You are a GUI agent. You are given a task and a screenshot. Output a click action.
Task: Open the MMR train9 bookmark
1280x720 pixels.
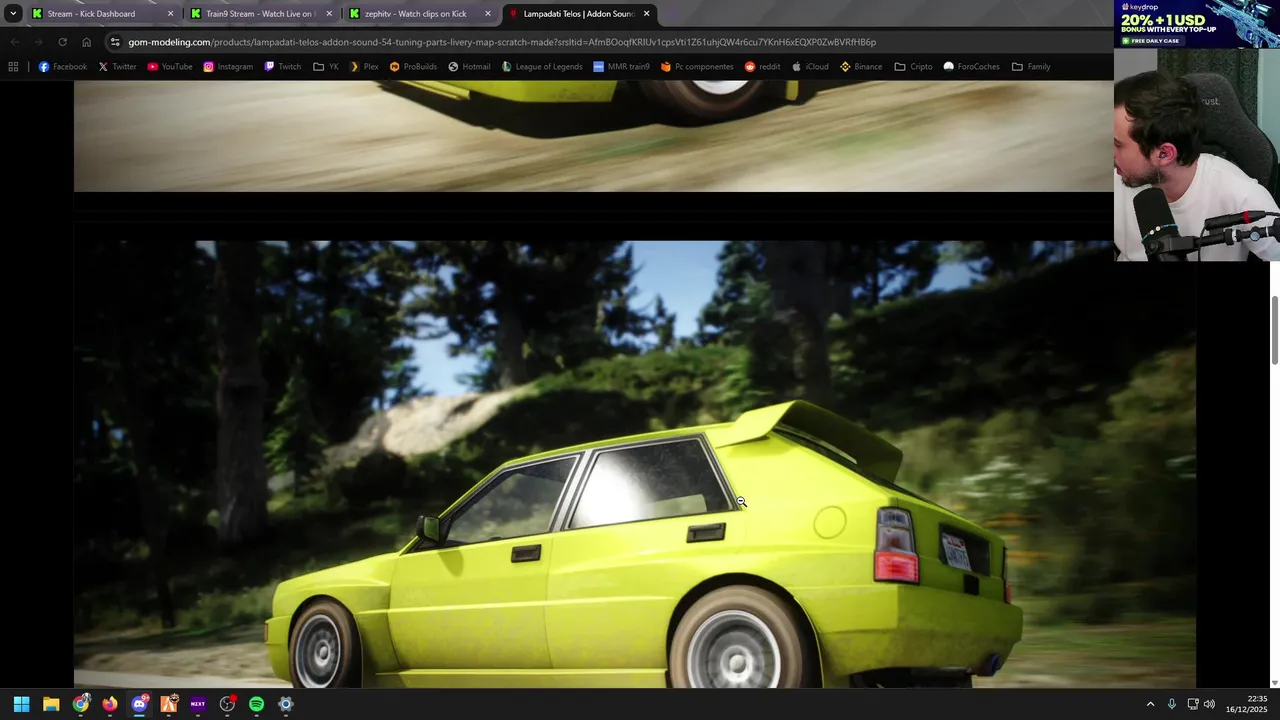(621, 67)
